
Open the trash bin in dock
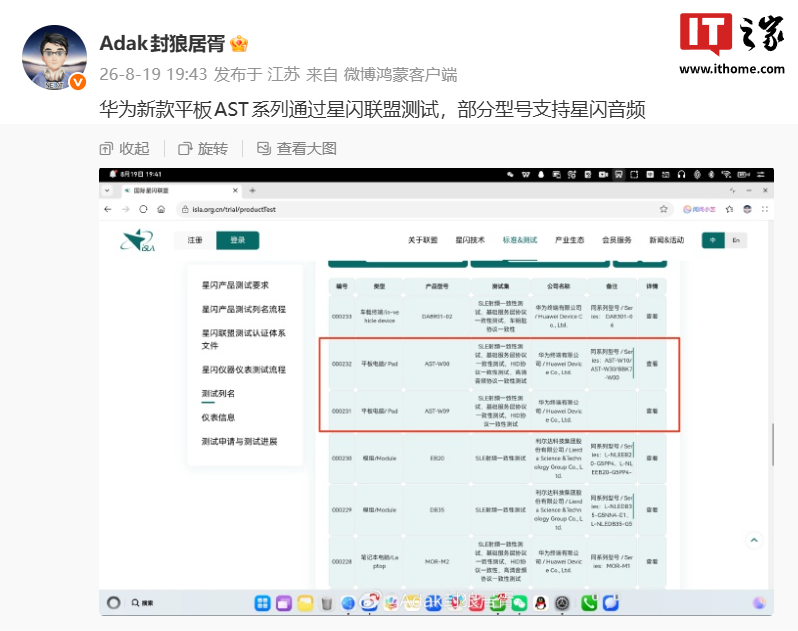point(327,604)
